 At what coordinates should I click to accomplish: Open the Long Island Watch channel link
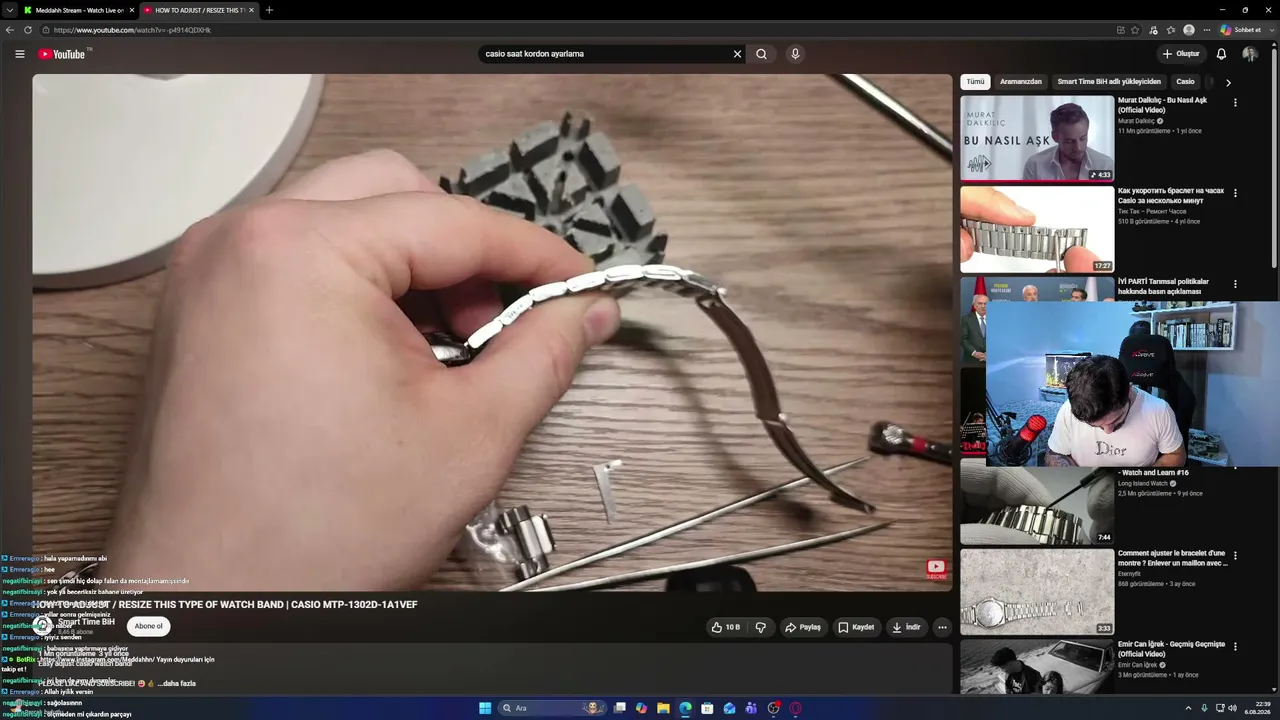pyautogui.click(x=1143, y=484)
